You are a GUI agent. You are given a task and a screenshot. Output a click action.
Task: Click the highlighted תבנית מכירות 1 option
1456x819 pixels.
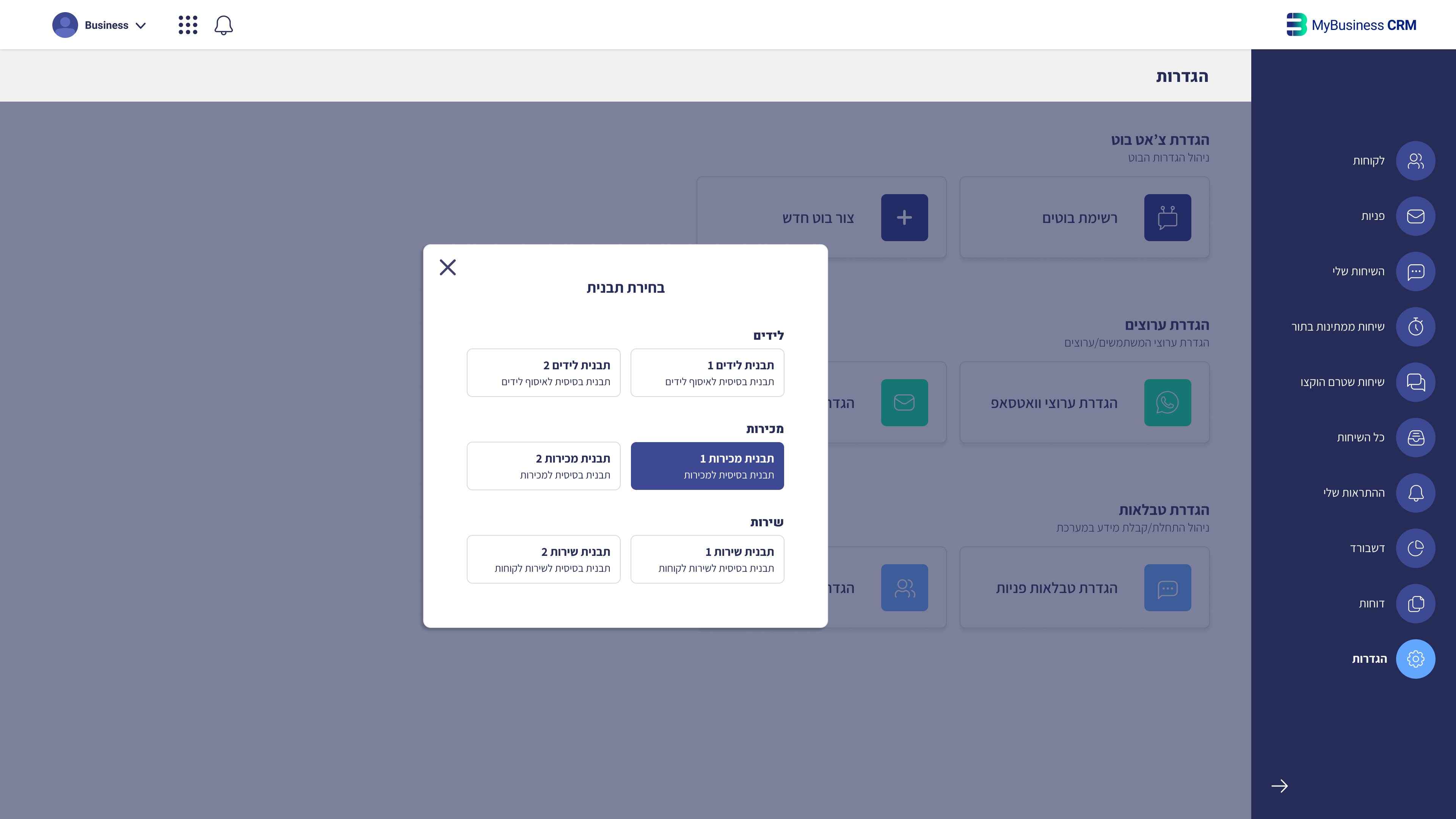coord(706,466)
